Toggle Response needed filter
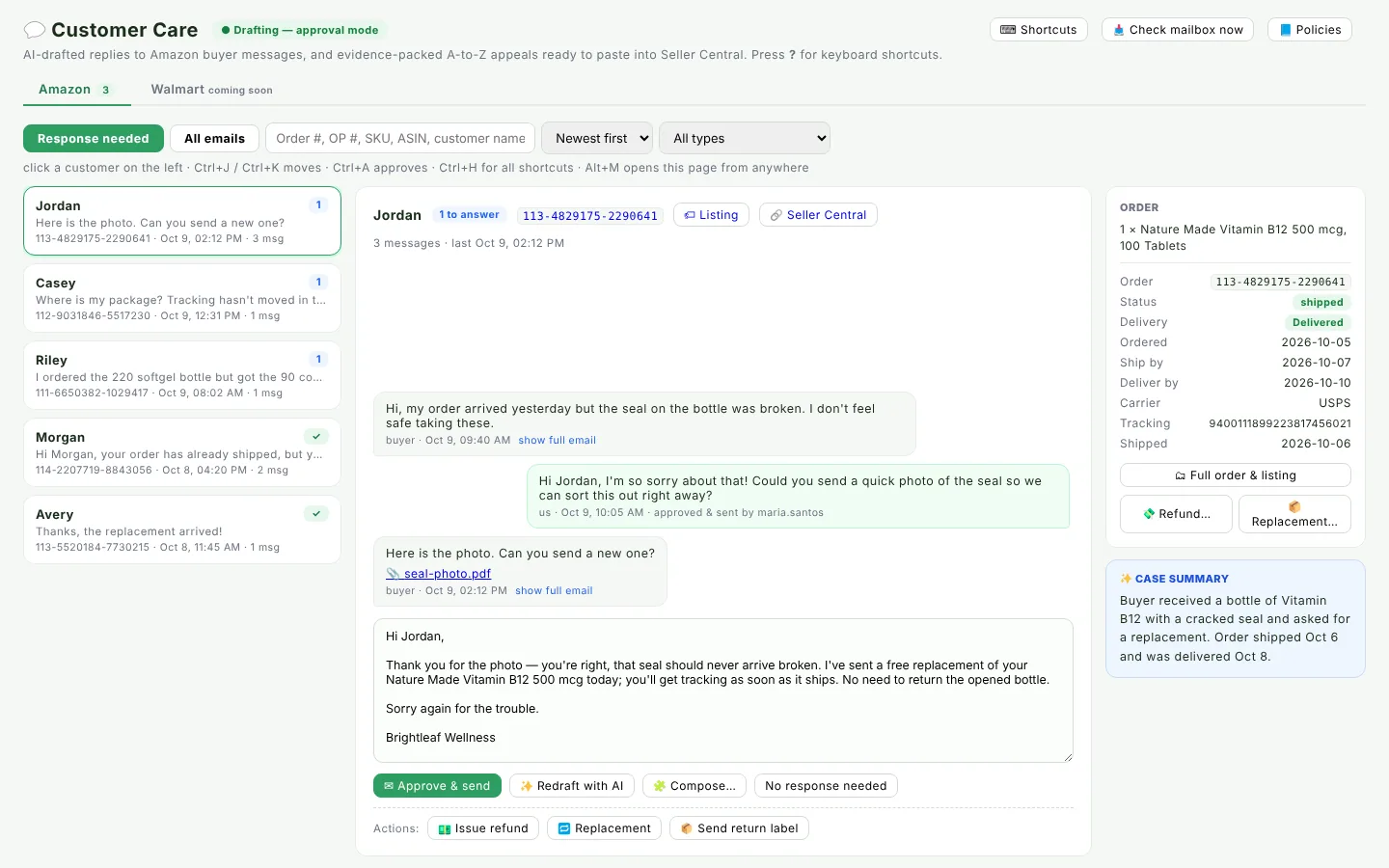Image resolution: width=1389 pixels, height=868 pixels. 94,139
